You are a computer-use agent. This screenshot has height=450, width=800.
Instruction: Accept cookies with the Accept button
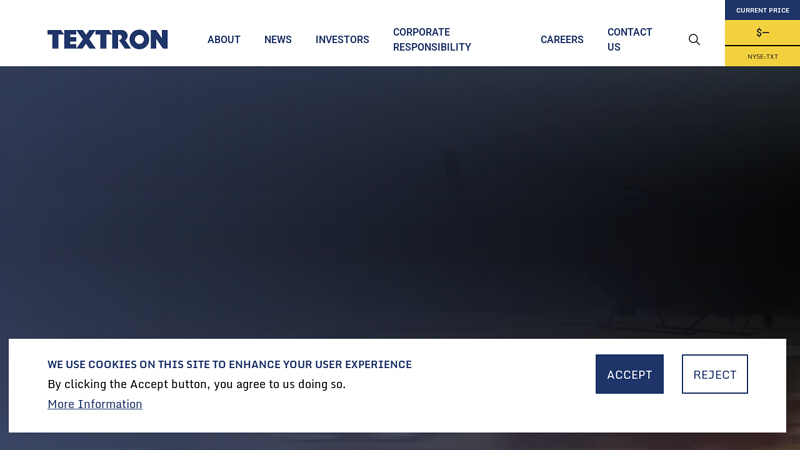(629, 374)
